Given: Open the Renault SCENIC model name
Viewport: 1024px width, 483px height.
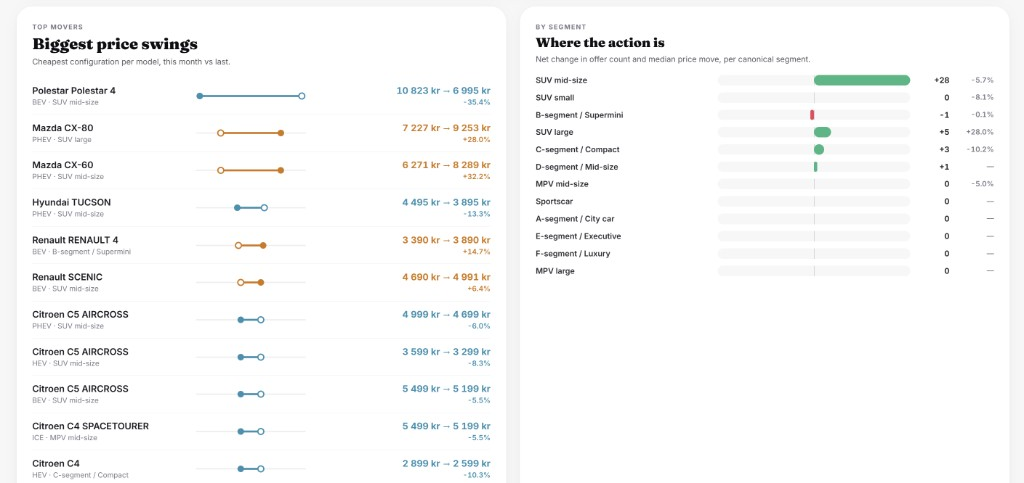Looking at the screenshot, I should pos(67,277).
